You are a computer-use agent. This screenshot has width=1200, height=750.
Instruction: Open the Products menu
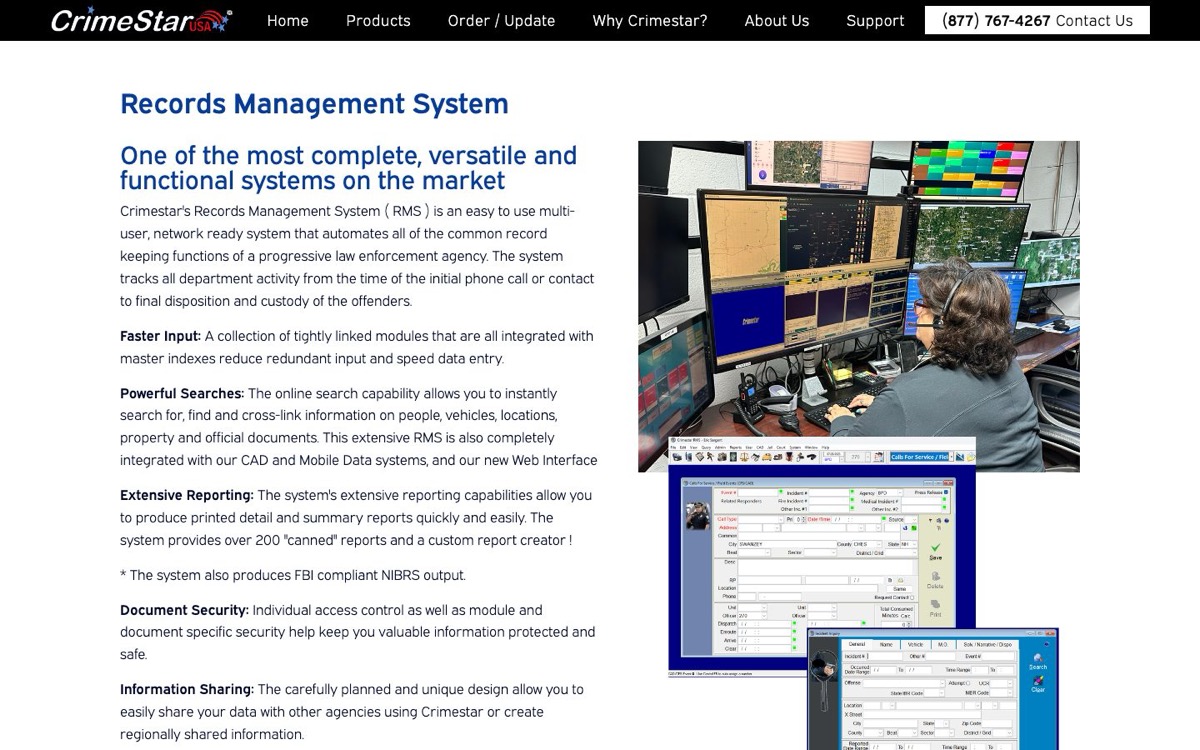click(x=378, y=20)
